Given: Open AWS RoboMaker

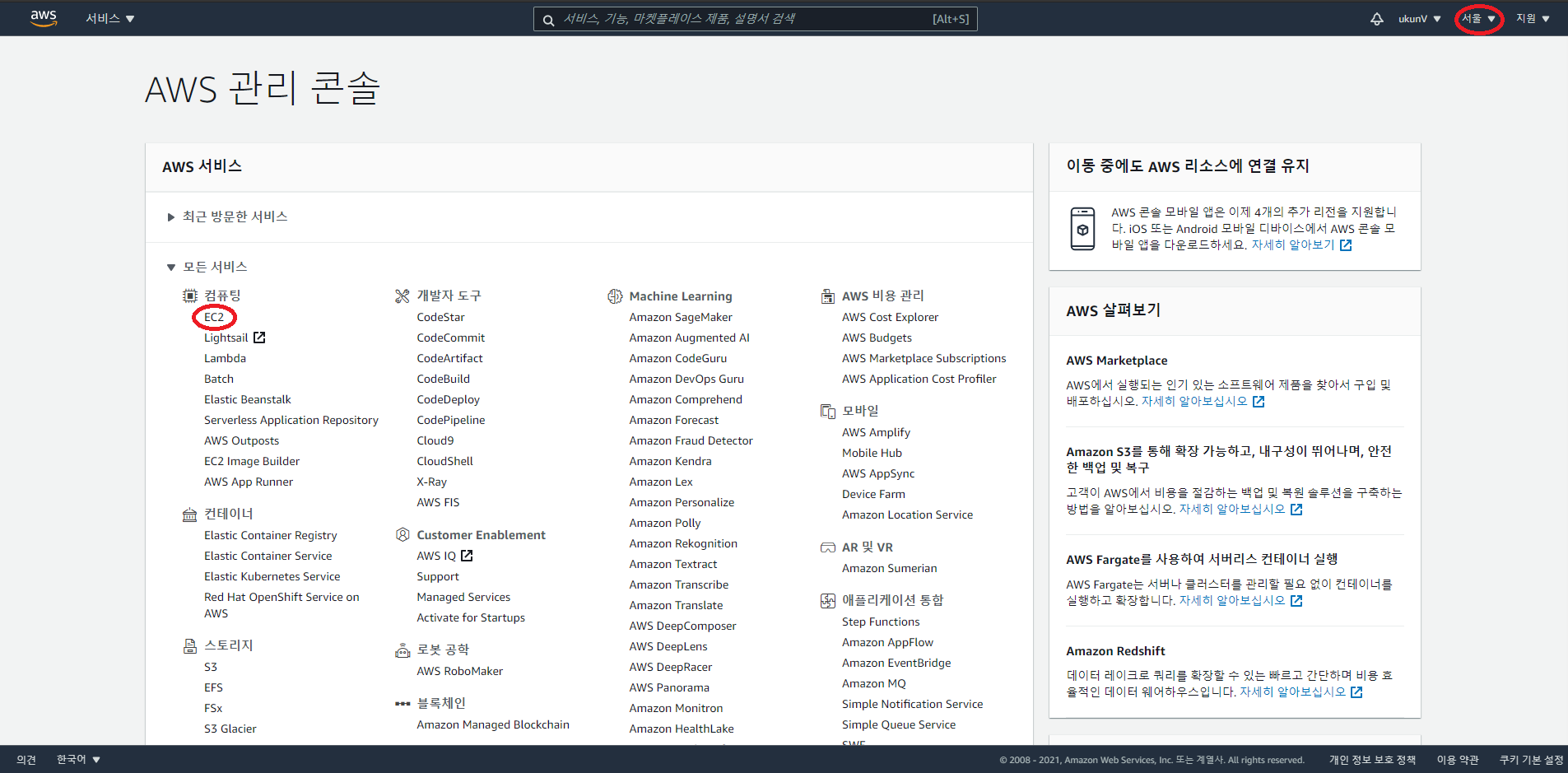Looking at the screenshot, I should pyautogui.click(x=459, y=671).
